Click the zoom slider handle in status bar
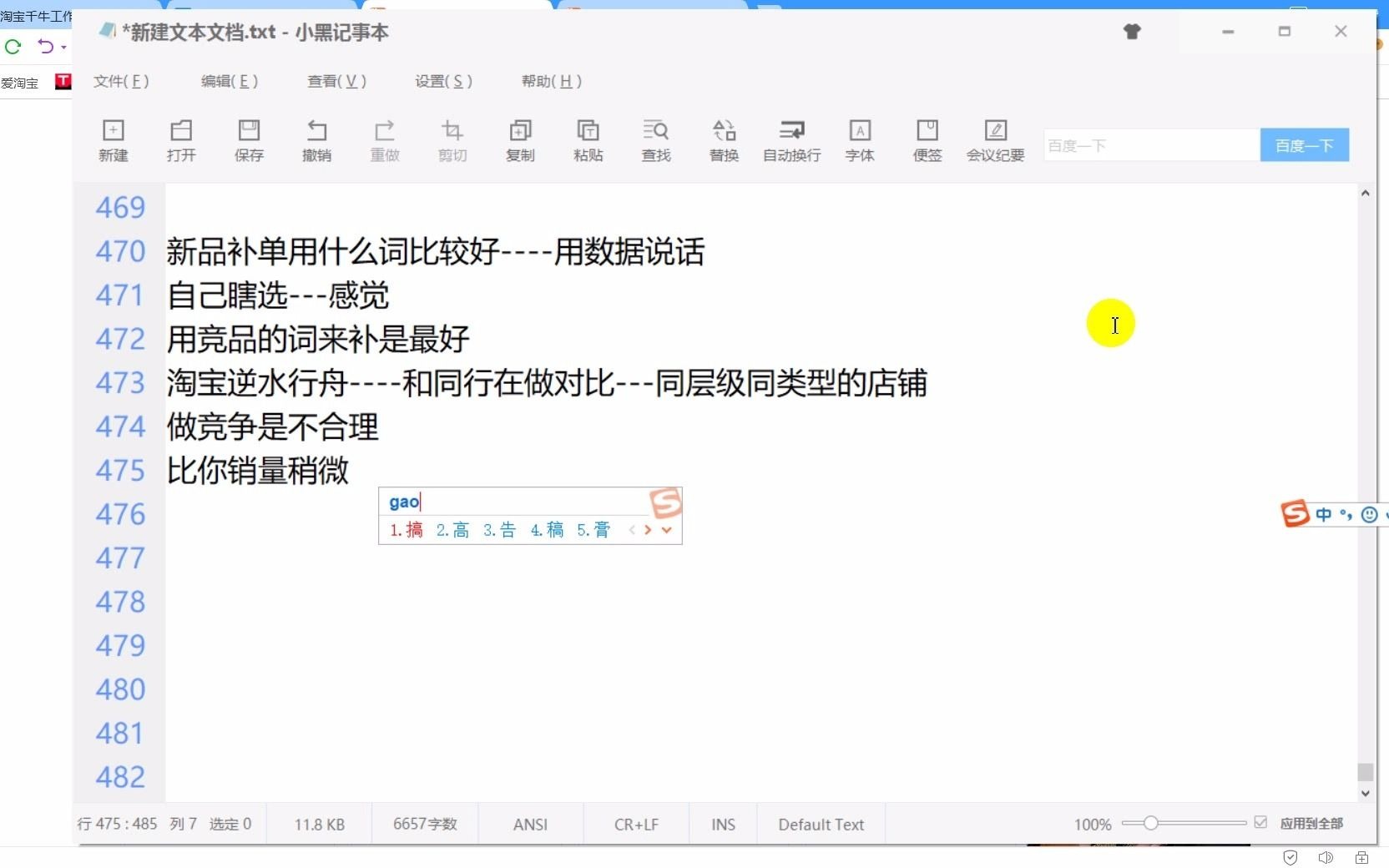Viewport: 1389px width, 868px height. pos(1150,823)
